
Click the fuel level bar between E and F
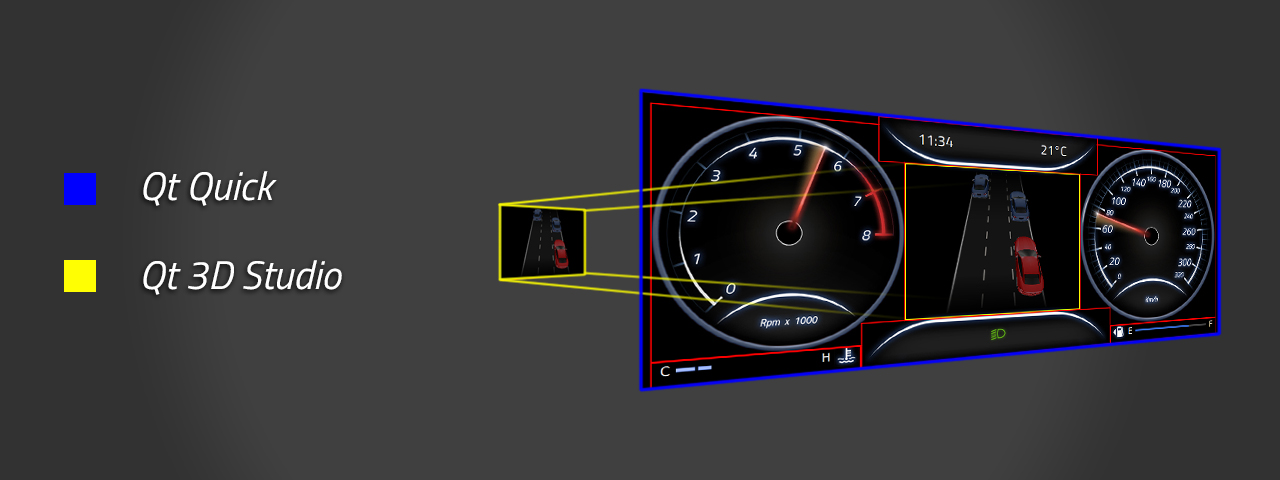pos(1170,327)
